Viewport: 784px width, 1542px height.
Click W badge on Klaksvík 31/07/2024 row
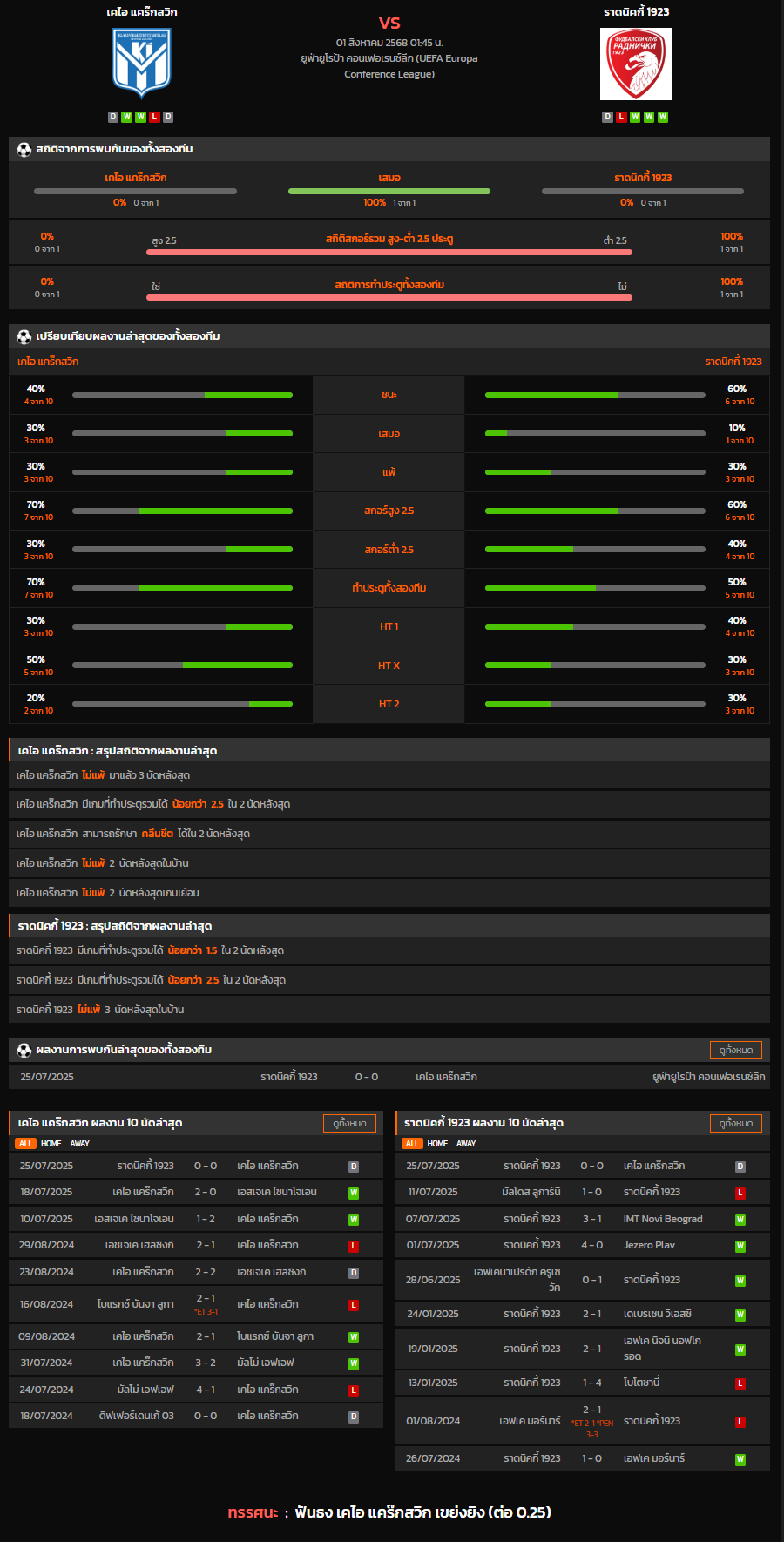tap(354, 1363)
